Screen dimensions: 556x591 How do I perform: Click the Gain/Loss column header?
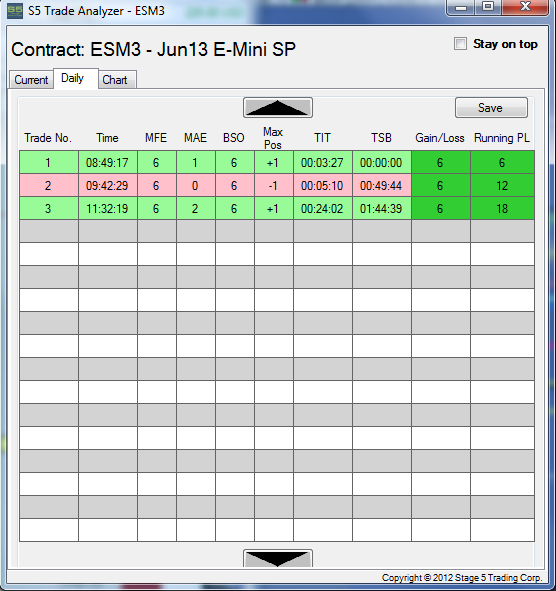point(440,138)
